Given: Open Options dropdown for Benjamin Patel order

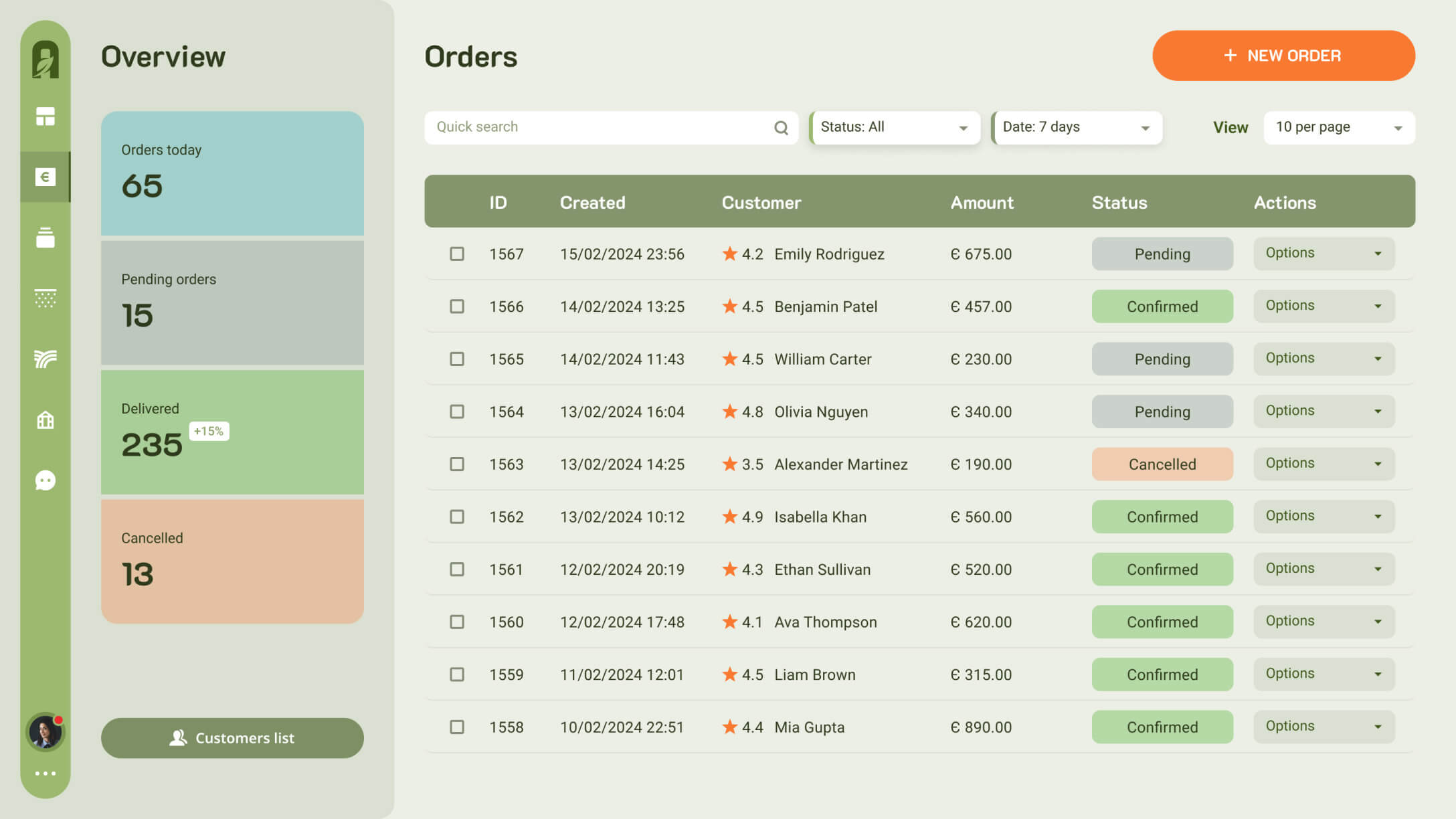Looking at the screenshot, I should (x=1324, y=306).
